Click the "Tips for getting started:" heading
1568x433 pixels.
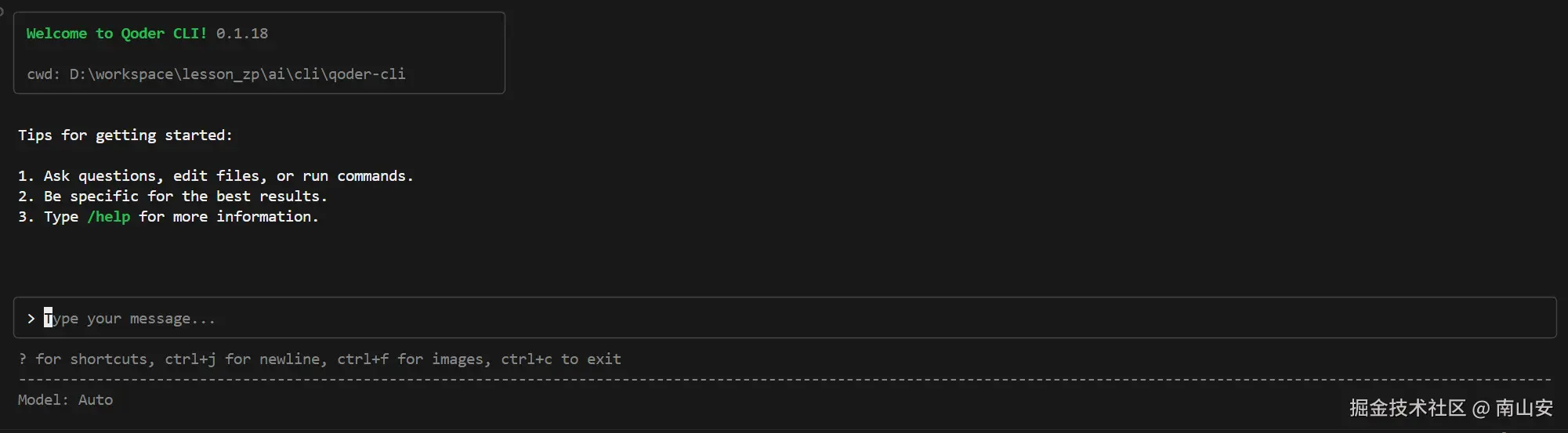pos(125,135)
